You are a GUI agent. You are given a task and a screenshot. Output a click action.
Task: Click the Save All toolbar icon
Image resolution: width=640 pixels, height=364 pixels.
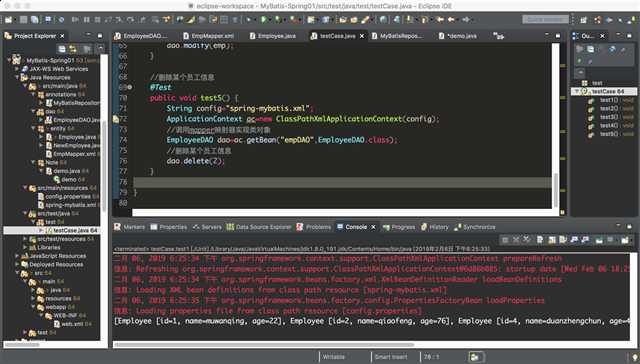[35, 20]
